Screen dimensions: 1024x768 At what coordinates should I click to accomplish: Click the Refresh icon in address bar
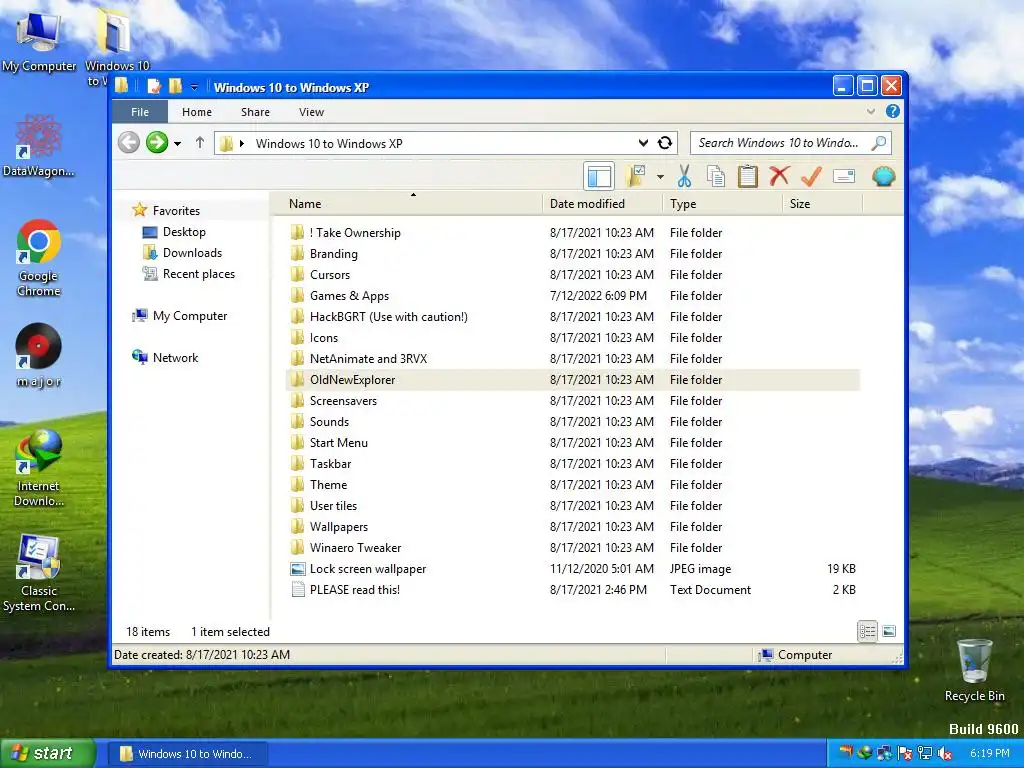click(x=665, y=143)
